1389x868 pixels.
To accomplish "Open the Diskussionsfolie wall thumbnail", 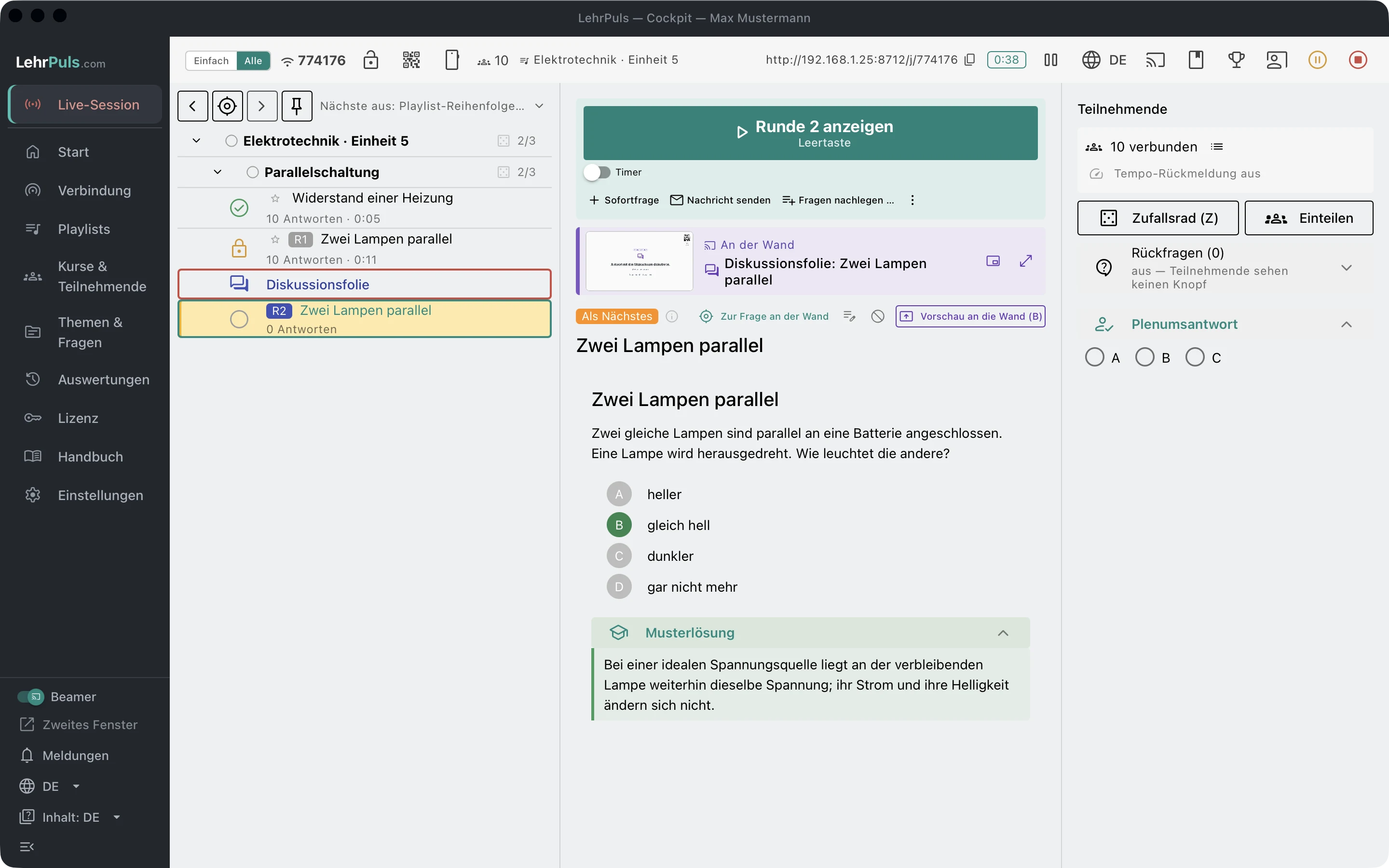I will coord(640,261).
